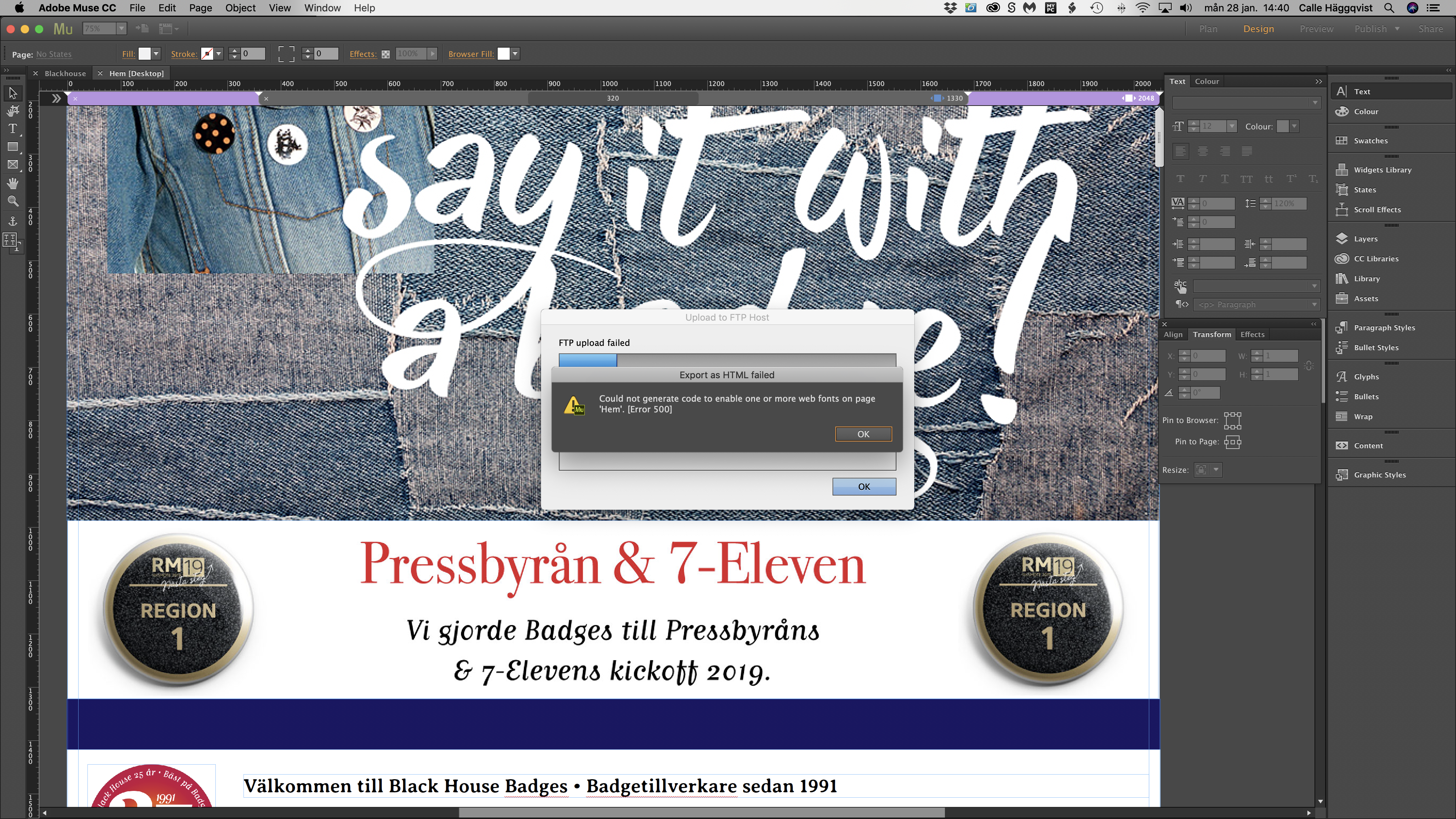
Task: Click OK in Upload to FTP Host dialog
Action: point(864,487)
